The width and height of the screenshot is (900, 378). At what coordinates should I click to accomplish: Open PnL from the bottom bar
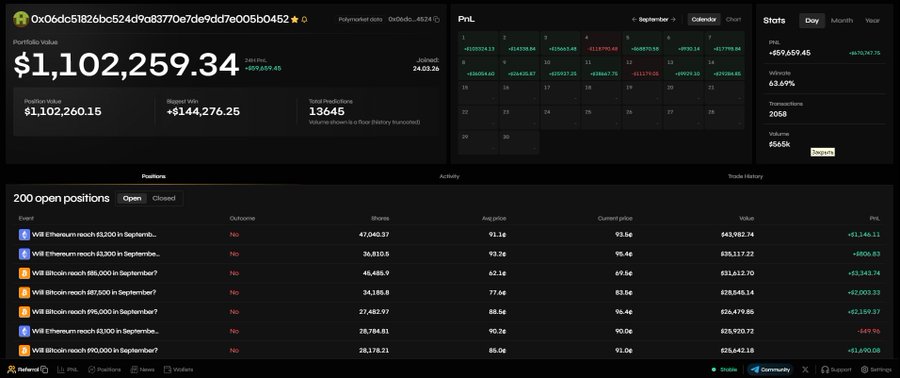point(68,369)
